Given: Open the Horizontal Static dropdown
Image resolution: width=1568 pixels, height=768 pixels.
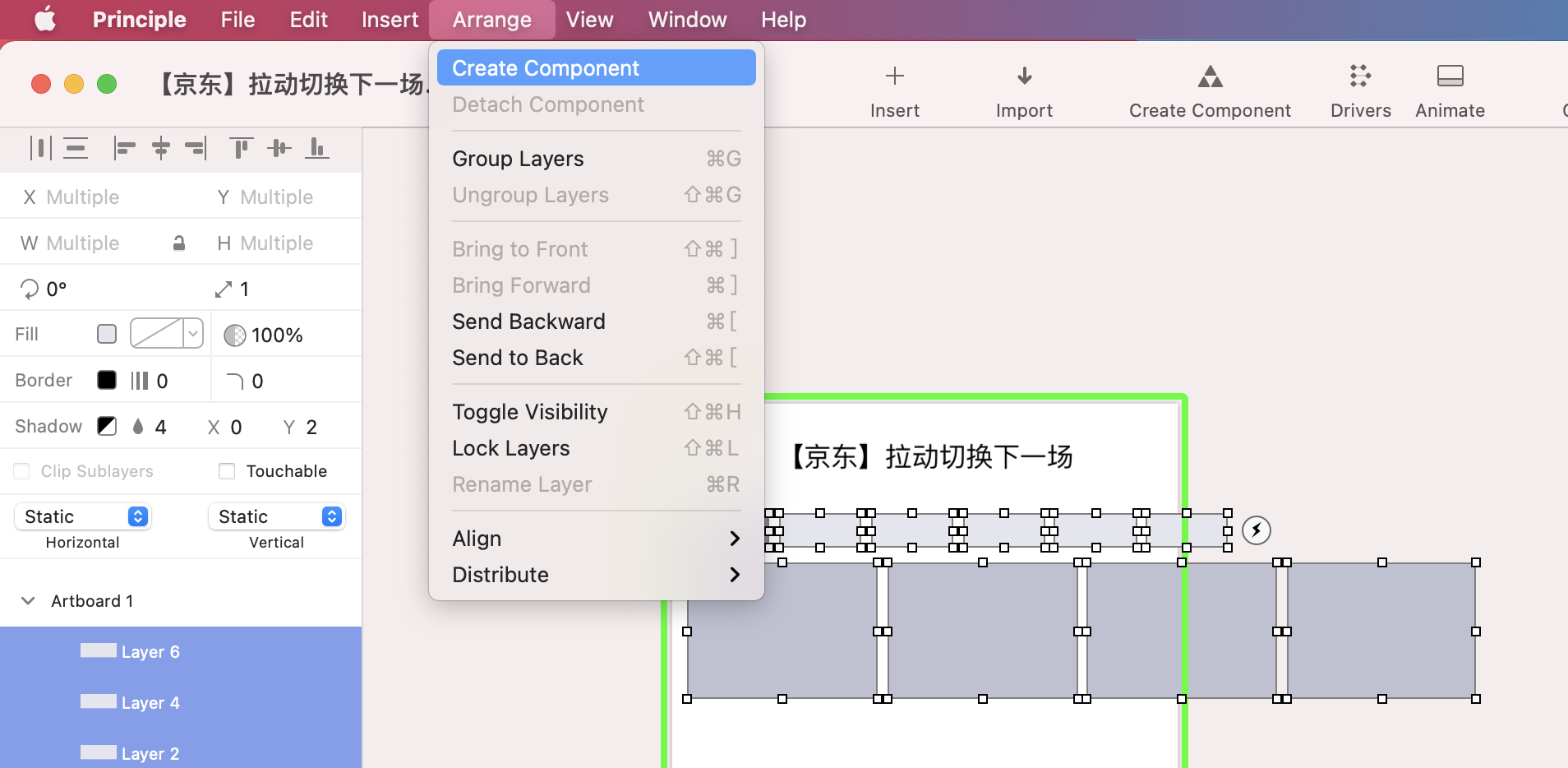Looking at the screenshot, I should click(x=82, y=516).
